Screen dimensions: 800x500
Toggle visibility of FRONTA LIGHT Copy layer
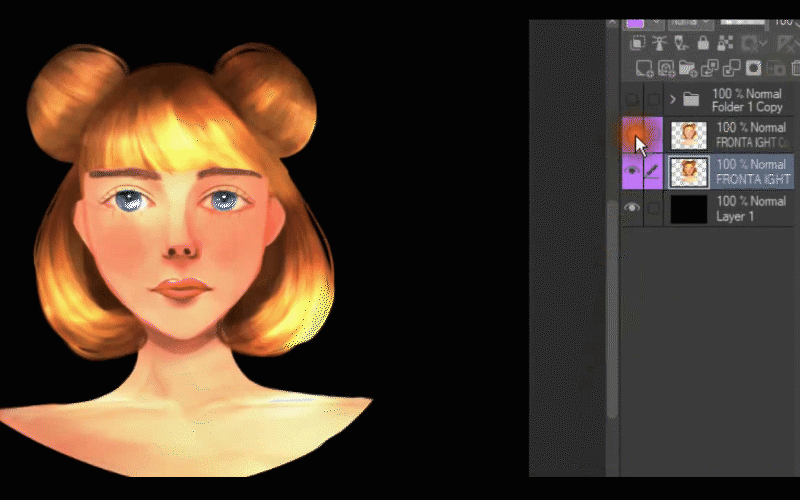pos(633,135)
